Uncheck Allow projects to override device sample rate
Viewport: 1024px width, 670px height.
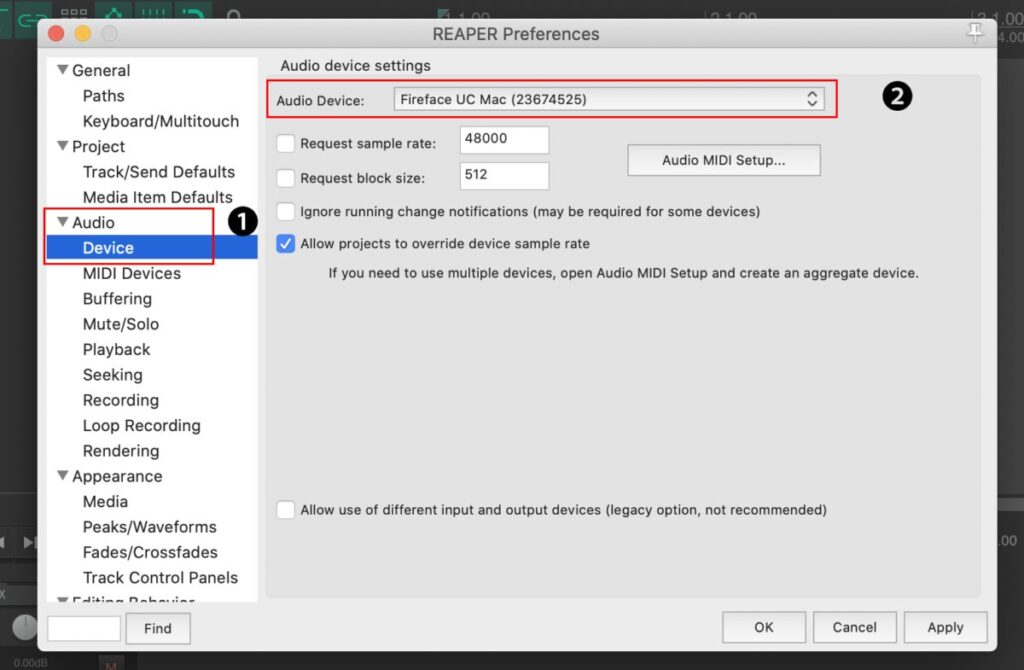coord(286,244)
